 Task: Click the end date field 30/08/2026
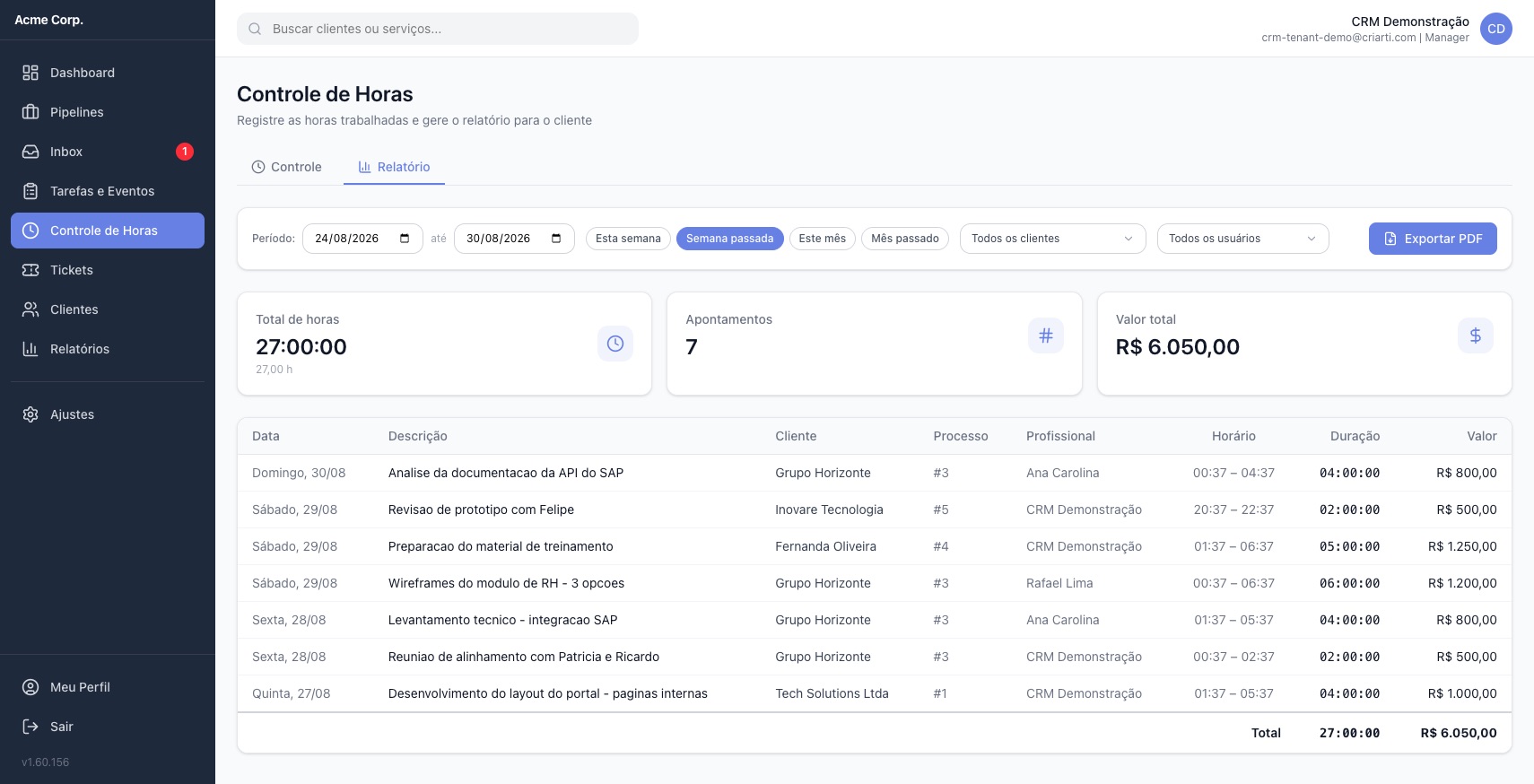point(514,239)
